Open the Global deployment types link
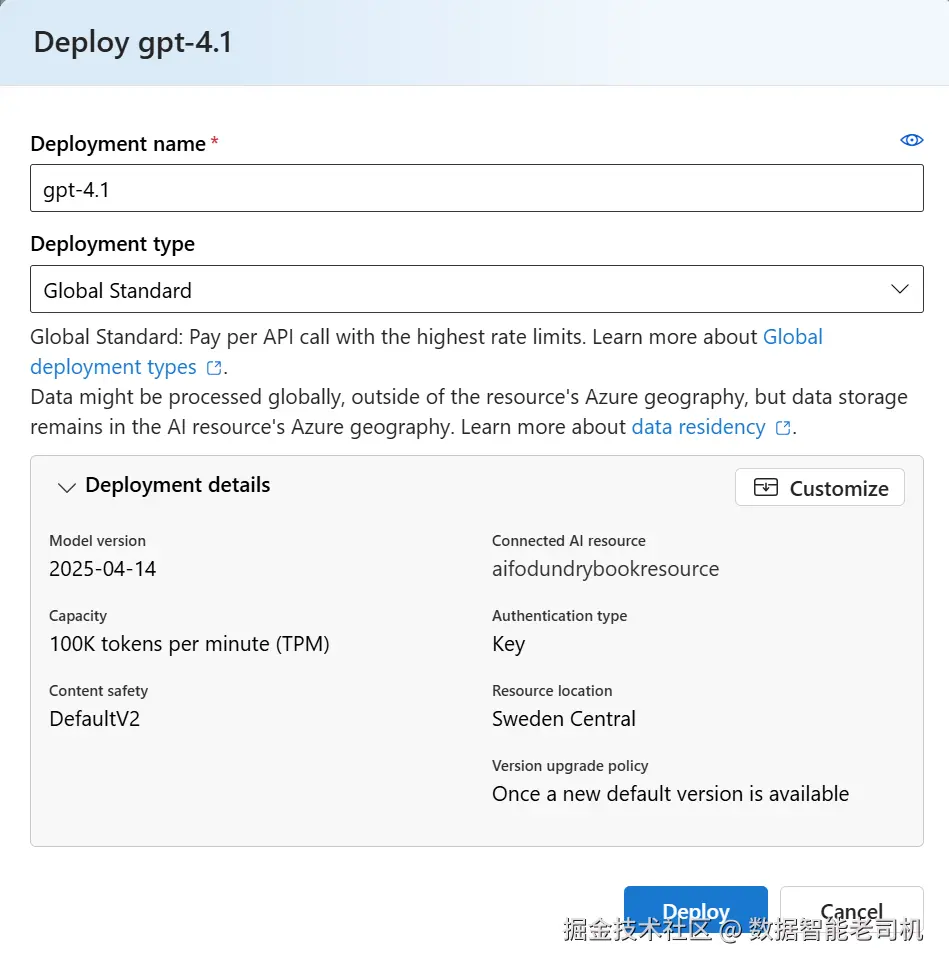This screenshot has width=949, height=969. [426, 352]
